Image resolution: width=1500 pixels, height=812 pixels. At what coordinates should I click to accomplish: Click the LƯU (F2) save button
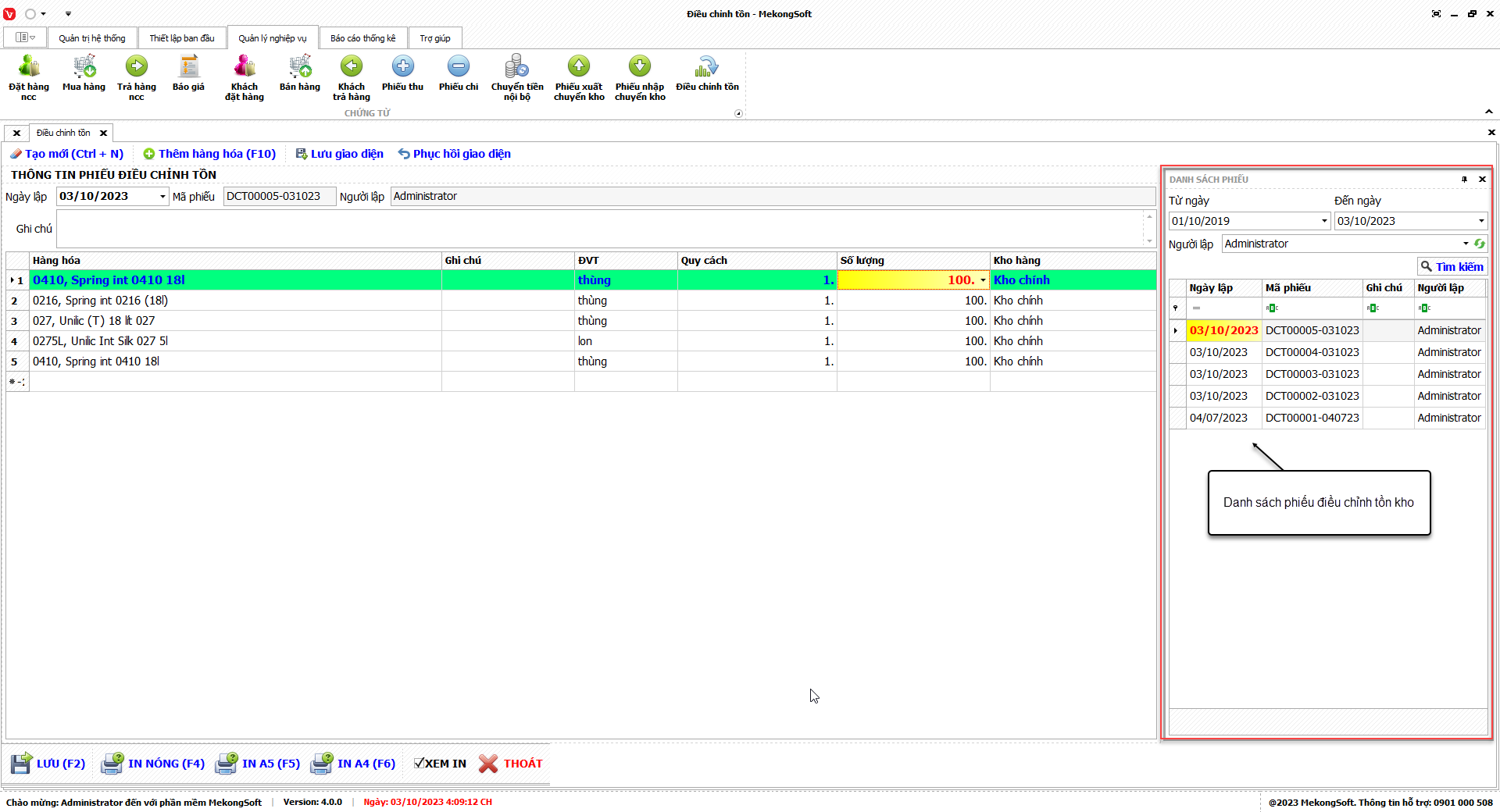48,764
